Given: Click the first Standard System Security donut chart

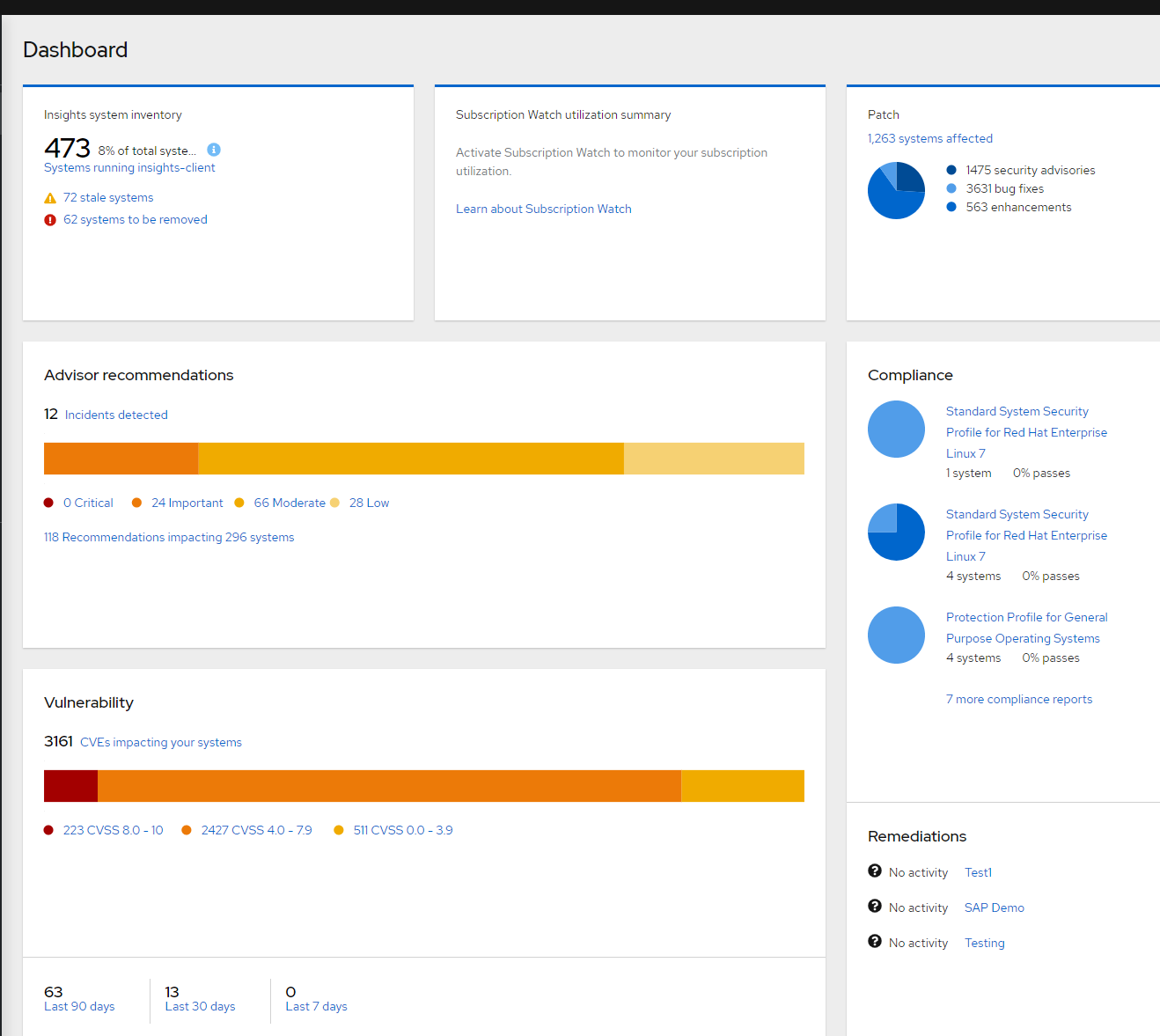Looking at the screenshot, I should 896,429.
